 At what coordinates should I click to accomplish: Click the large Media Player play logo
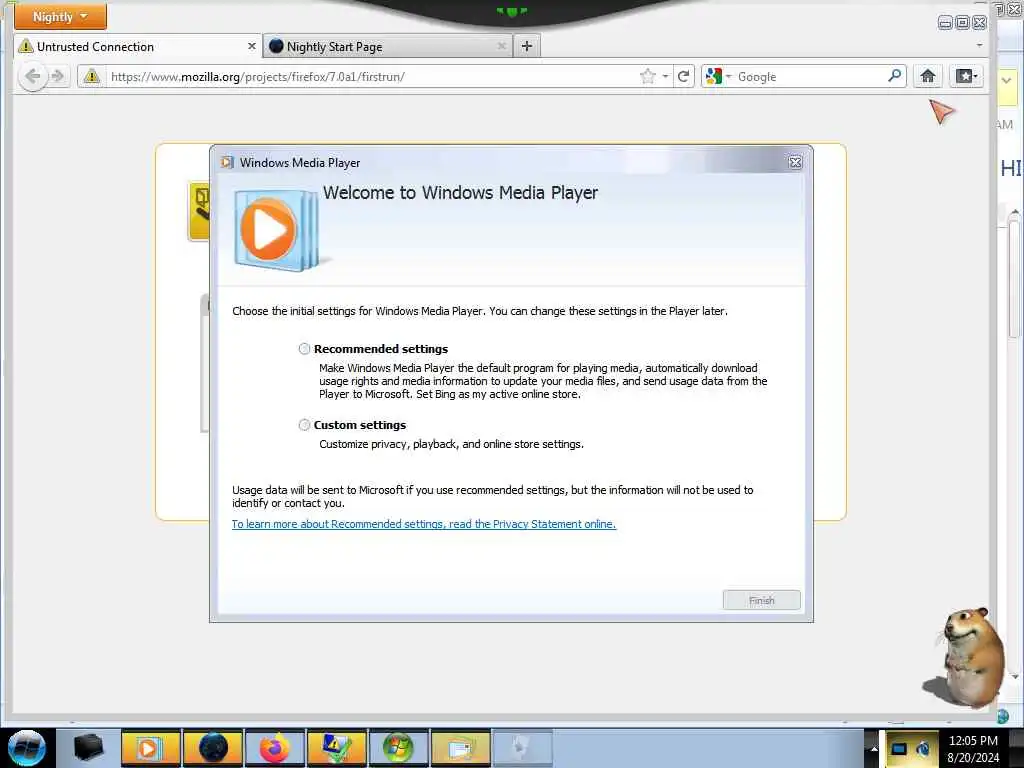tap(276, 231)
